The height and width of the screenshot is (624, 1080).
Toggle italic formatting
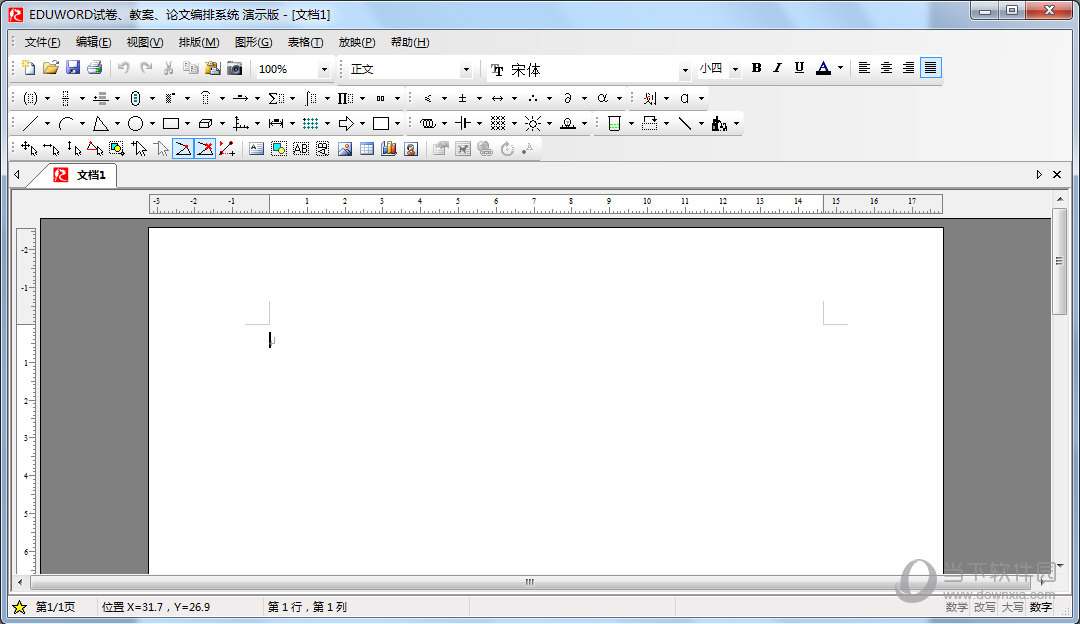tap(777, 68)
